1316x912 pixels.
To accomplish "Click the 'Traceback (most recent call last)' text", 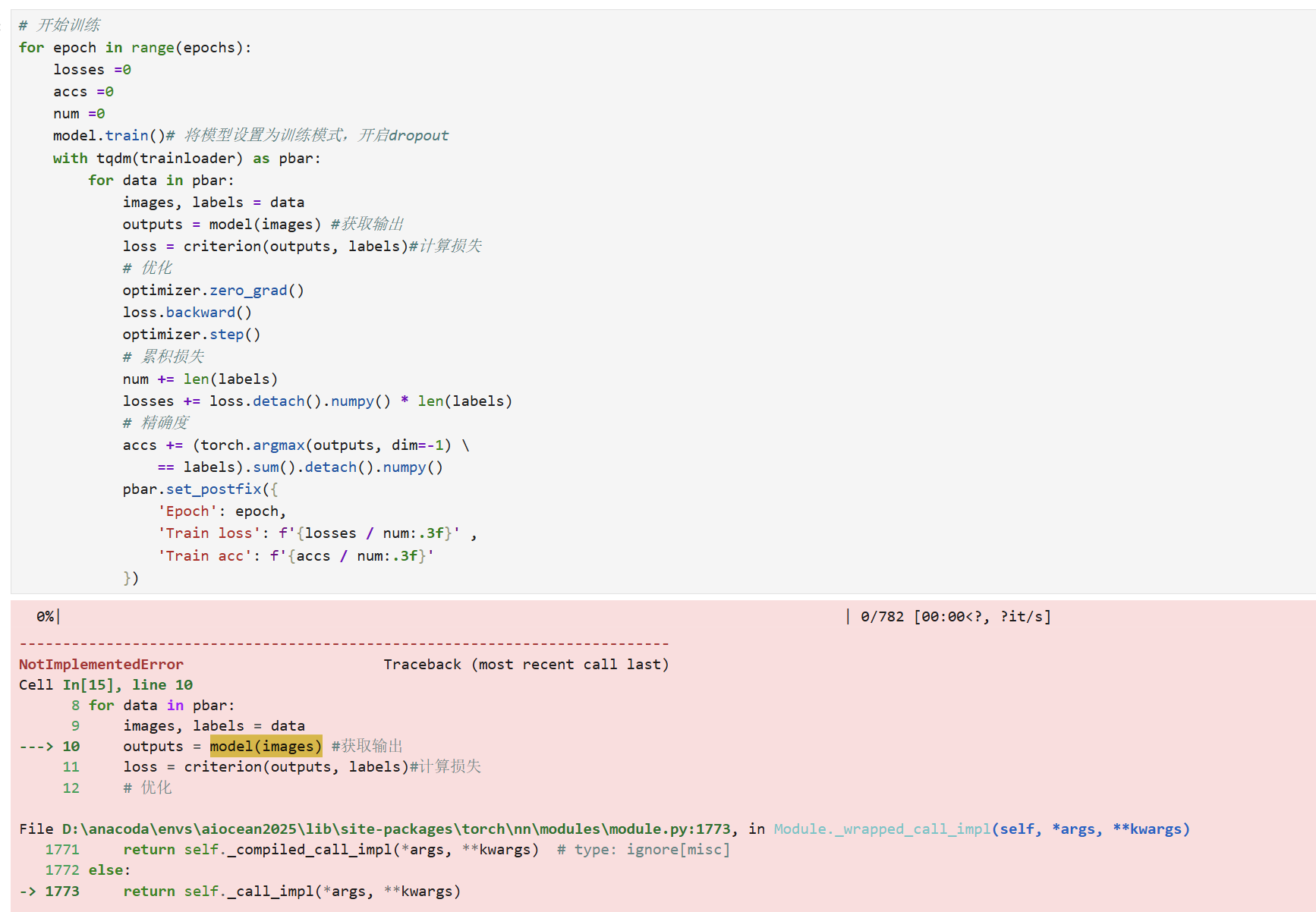I will point(526,665).
